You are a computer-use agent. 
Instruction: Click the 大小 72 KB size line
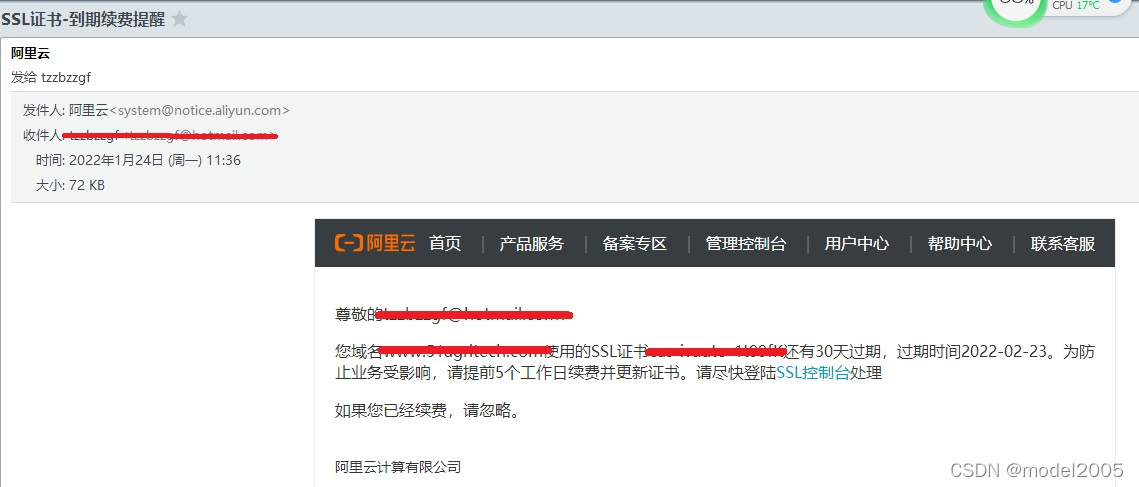70,185
